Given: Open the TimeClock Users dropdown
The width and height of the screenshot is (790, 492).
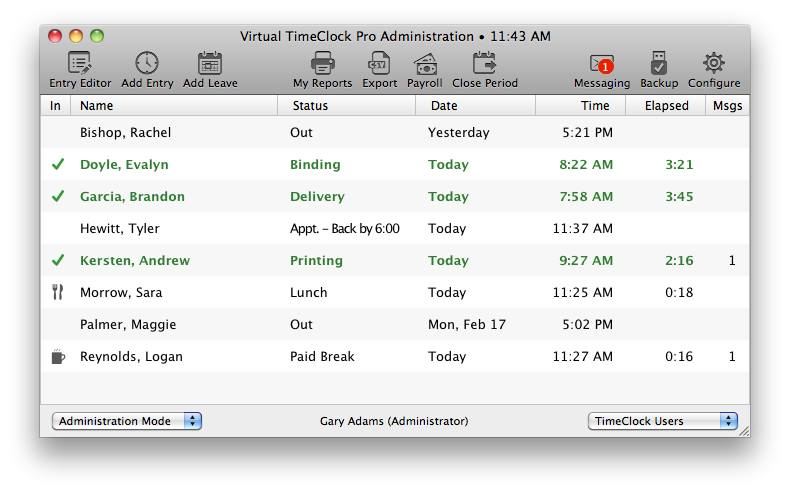Looking at the screenshot, I should point(663,421).
